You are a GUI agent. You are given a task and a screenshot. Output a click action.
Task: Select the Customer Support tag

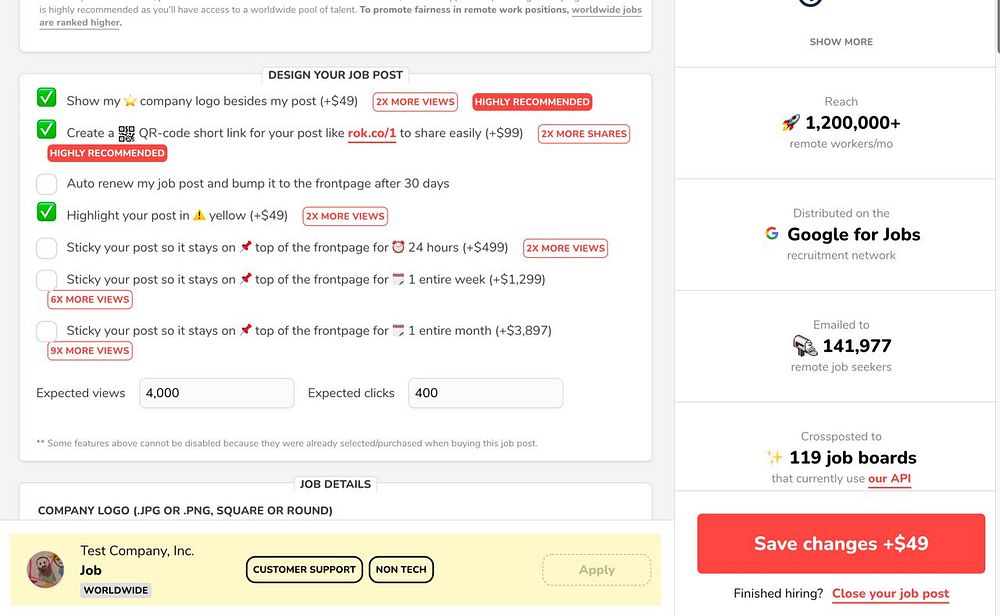(304, 570)
